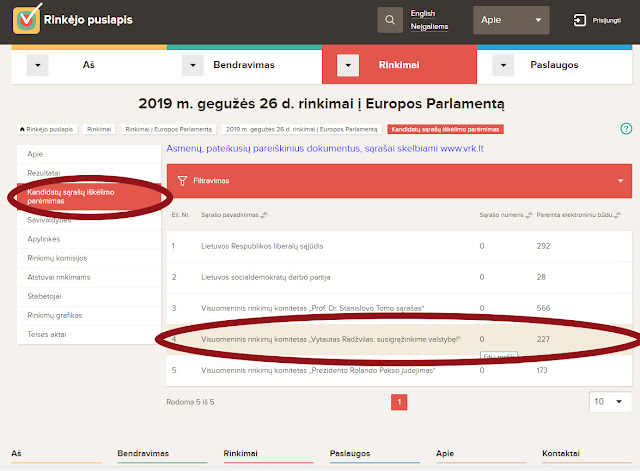640x471 pixels.
Task: Select Lietuvos socialdemokratų darbo partija row
Action: click(399, 277)
